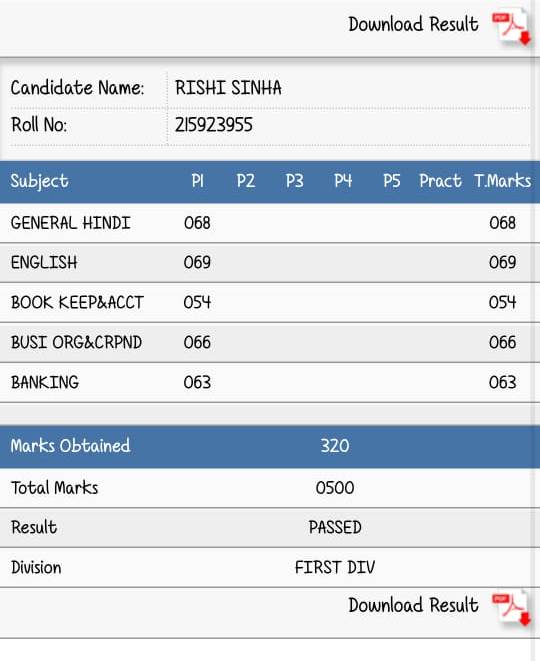Select the BUSI ORG&CRPND row

pos(270,342)
